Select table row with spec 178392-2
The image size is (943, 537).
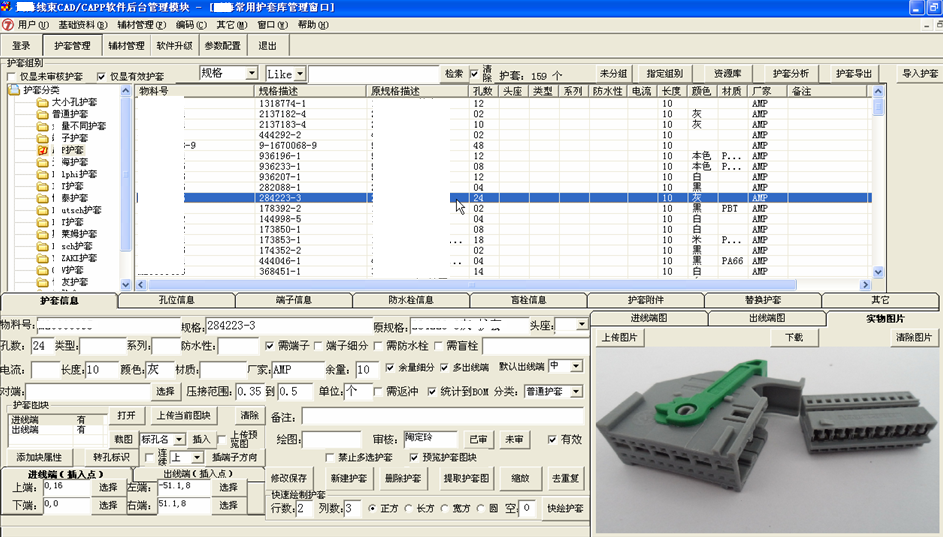pos(504,209)
